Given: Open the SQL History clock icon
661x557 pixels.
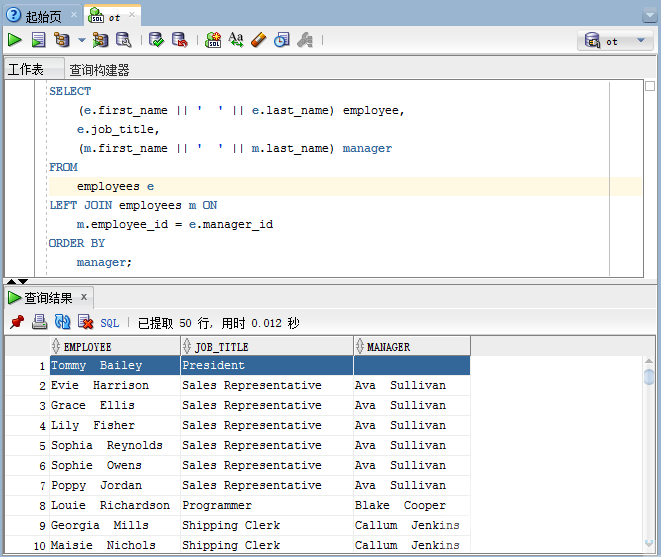Looking at the screenshot, I should pyautogui.click(x=282, y=40).
